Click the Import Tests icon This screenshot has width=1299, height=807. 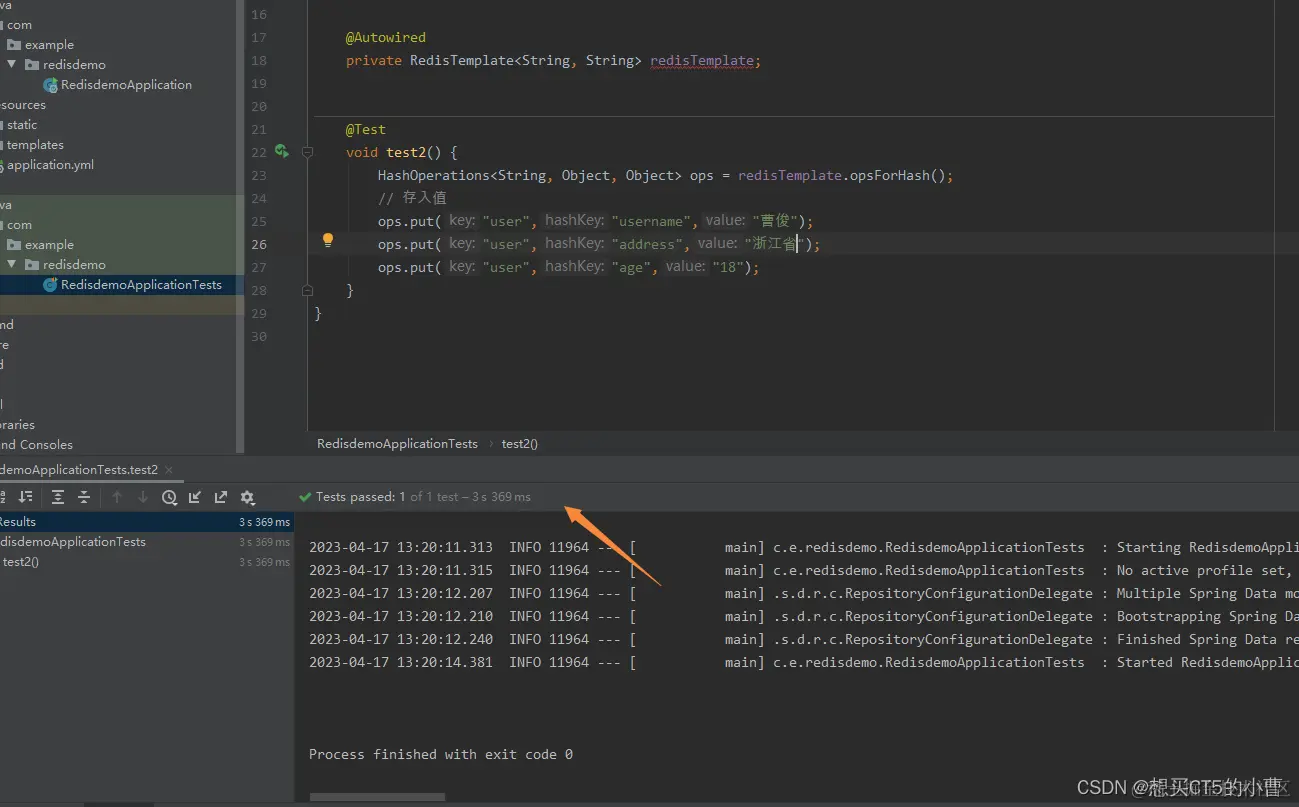tap(195, 497)
